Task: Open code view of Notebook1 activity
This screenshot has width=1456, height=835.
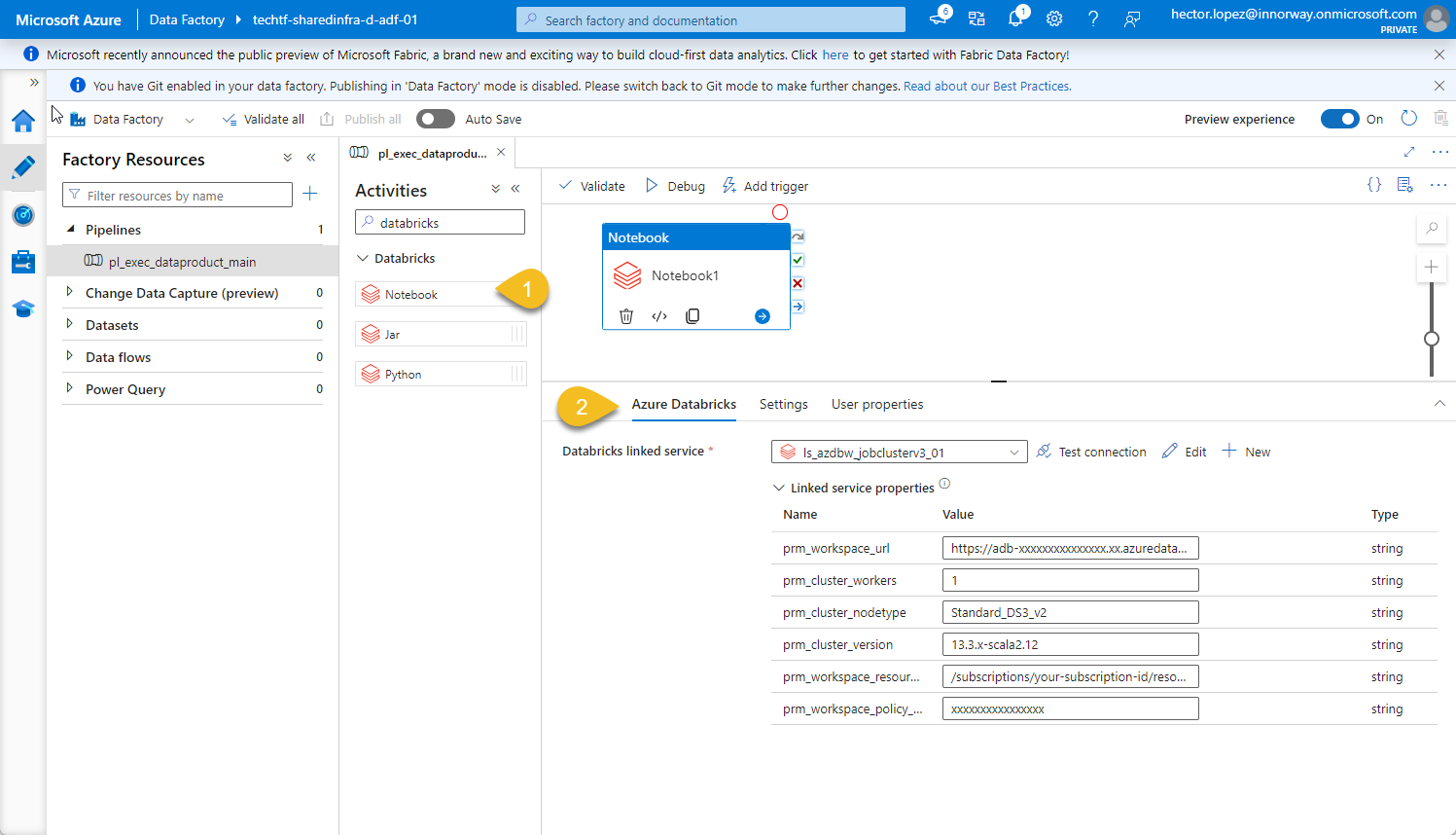Action: coord(657,314)
